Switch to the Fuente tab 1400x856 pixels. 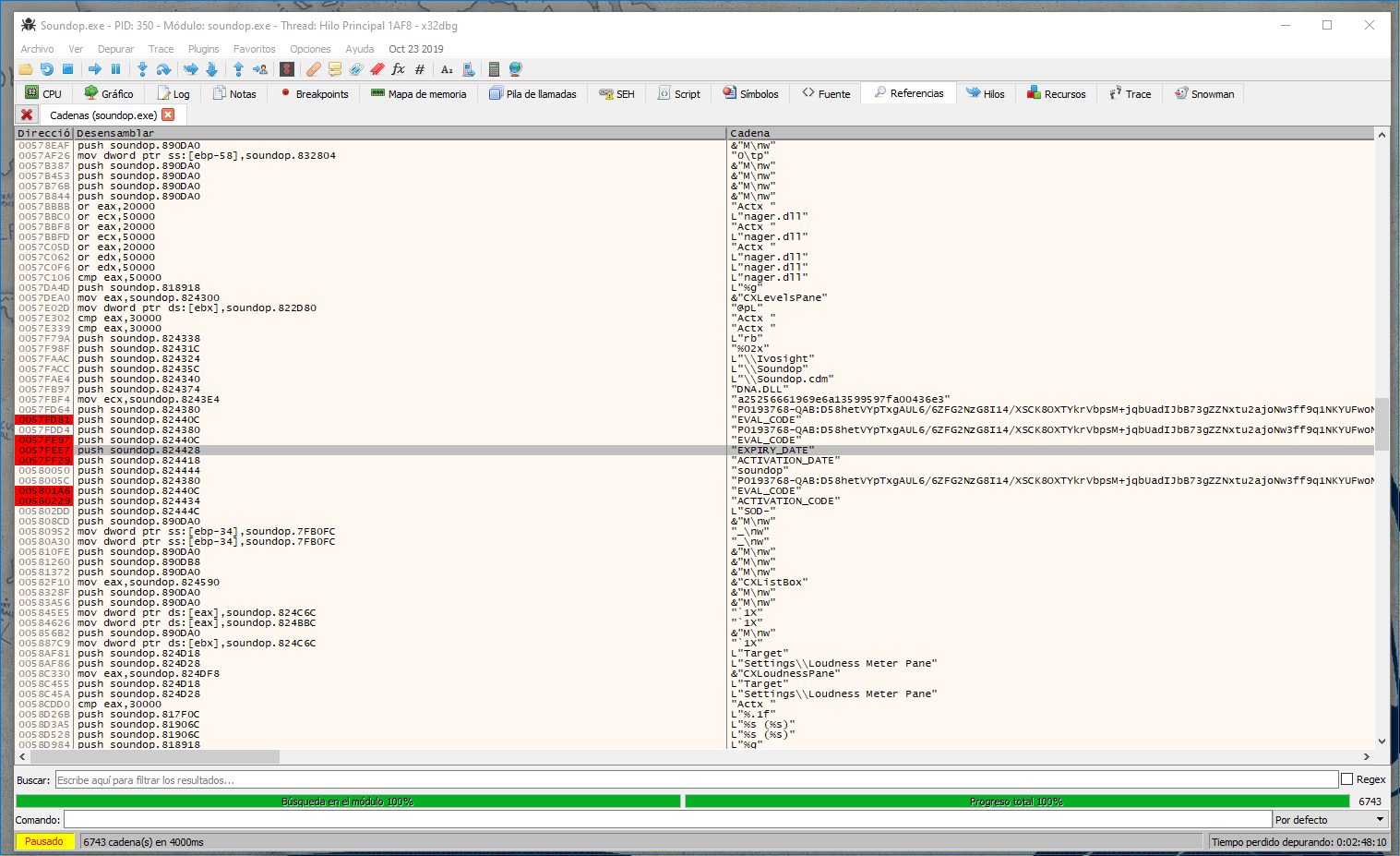[826, 93]
